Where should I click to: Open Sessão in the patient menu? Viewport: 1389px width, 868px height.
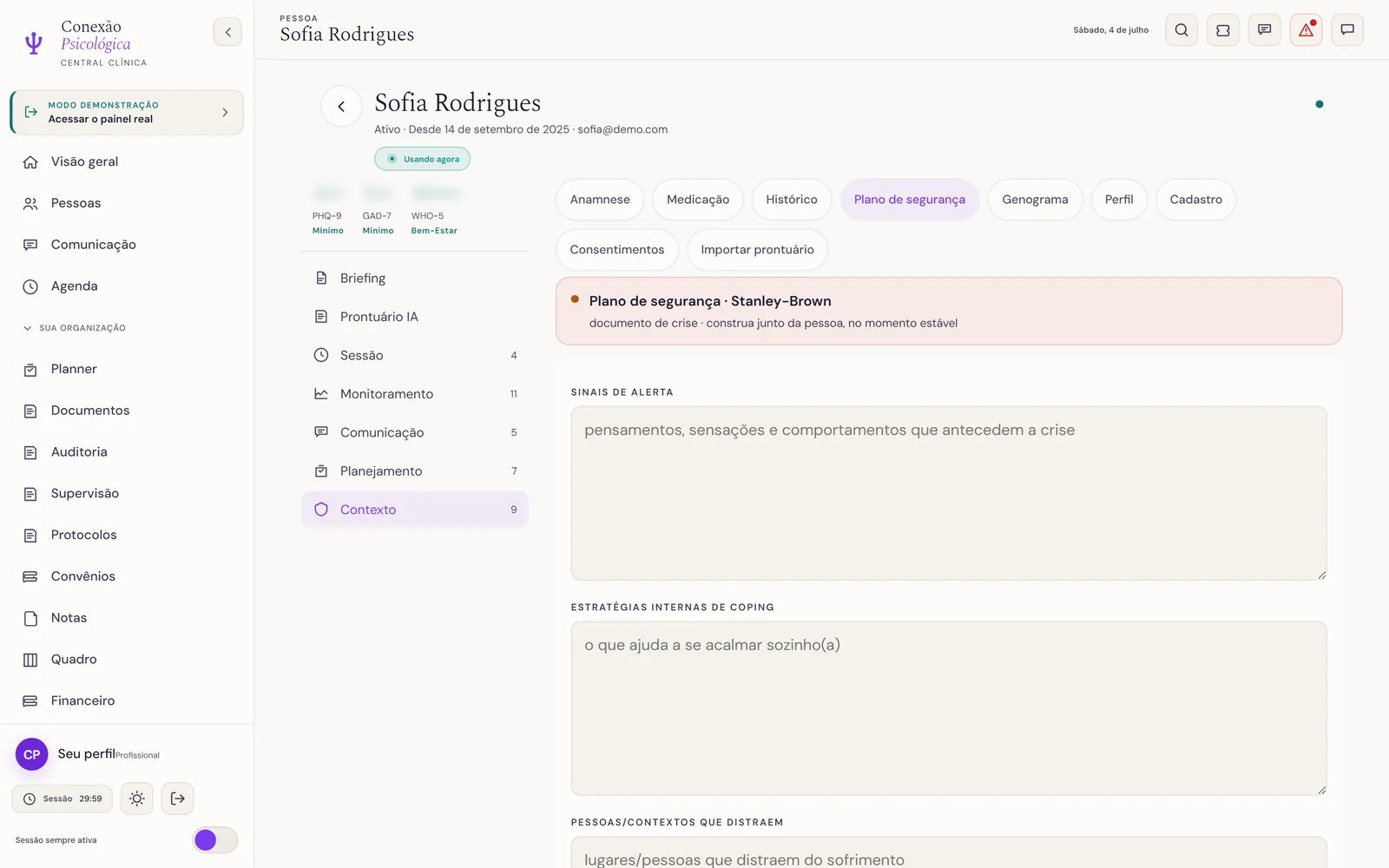415,356
